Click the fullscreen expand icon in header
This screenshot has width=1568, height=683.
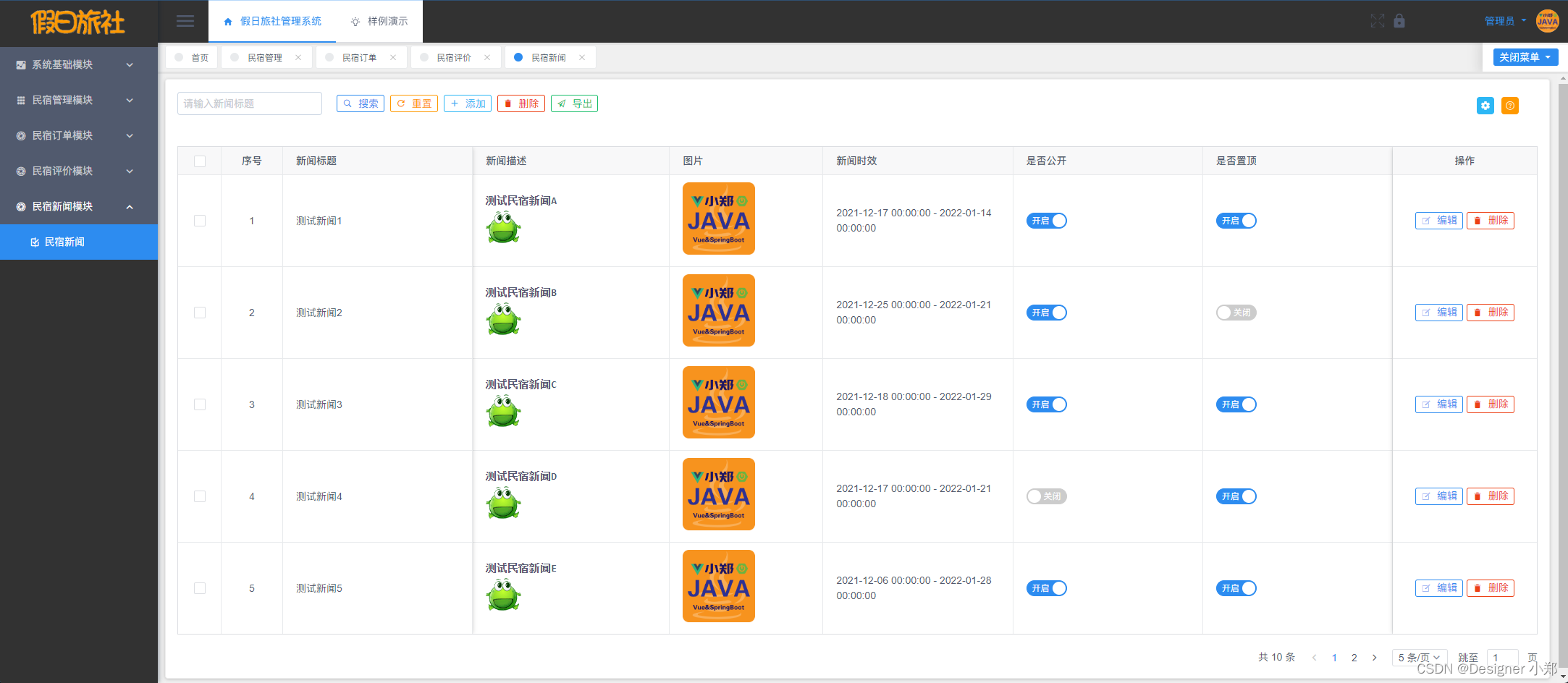pos(1377,21)
